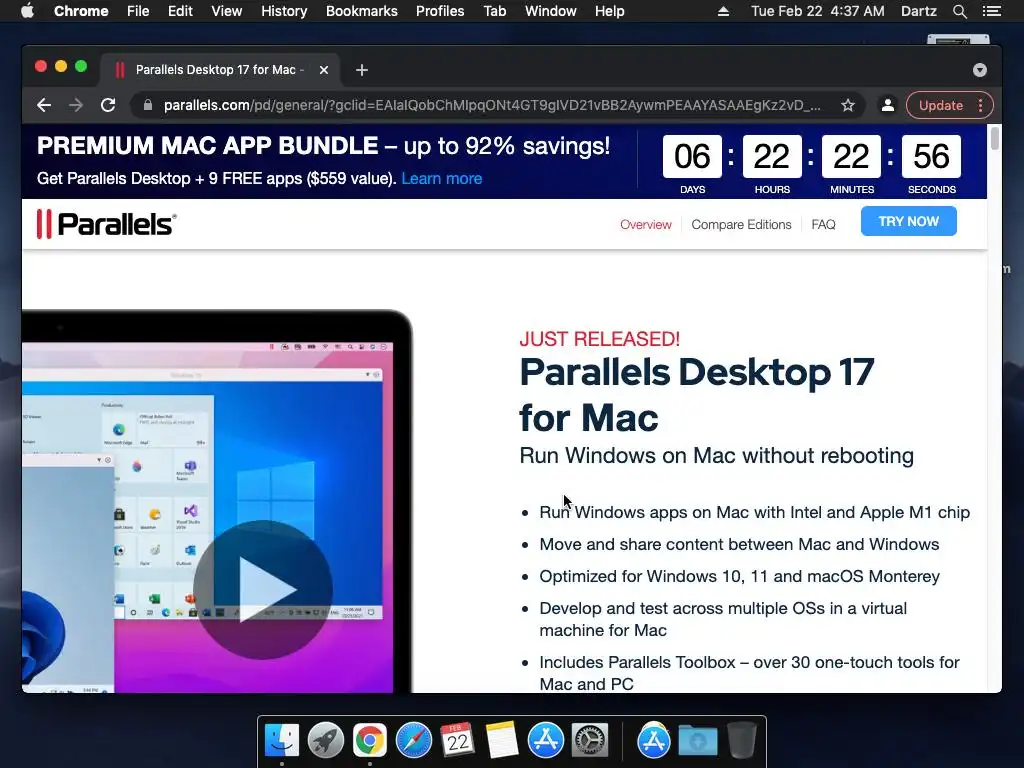The image size is (1024, 768).
Task: Follow the Learn more link in the banner
Action: coord(441,178)
